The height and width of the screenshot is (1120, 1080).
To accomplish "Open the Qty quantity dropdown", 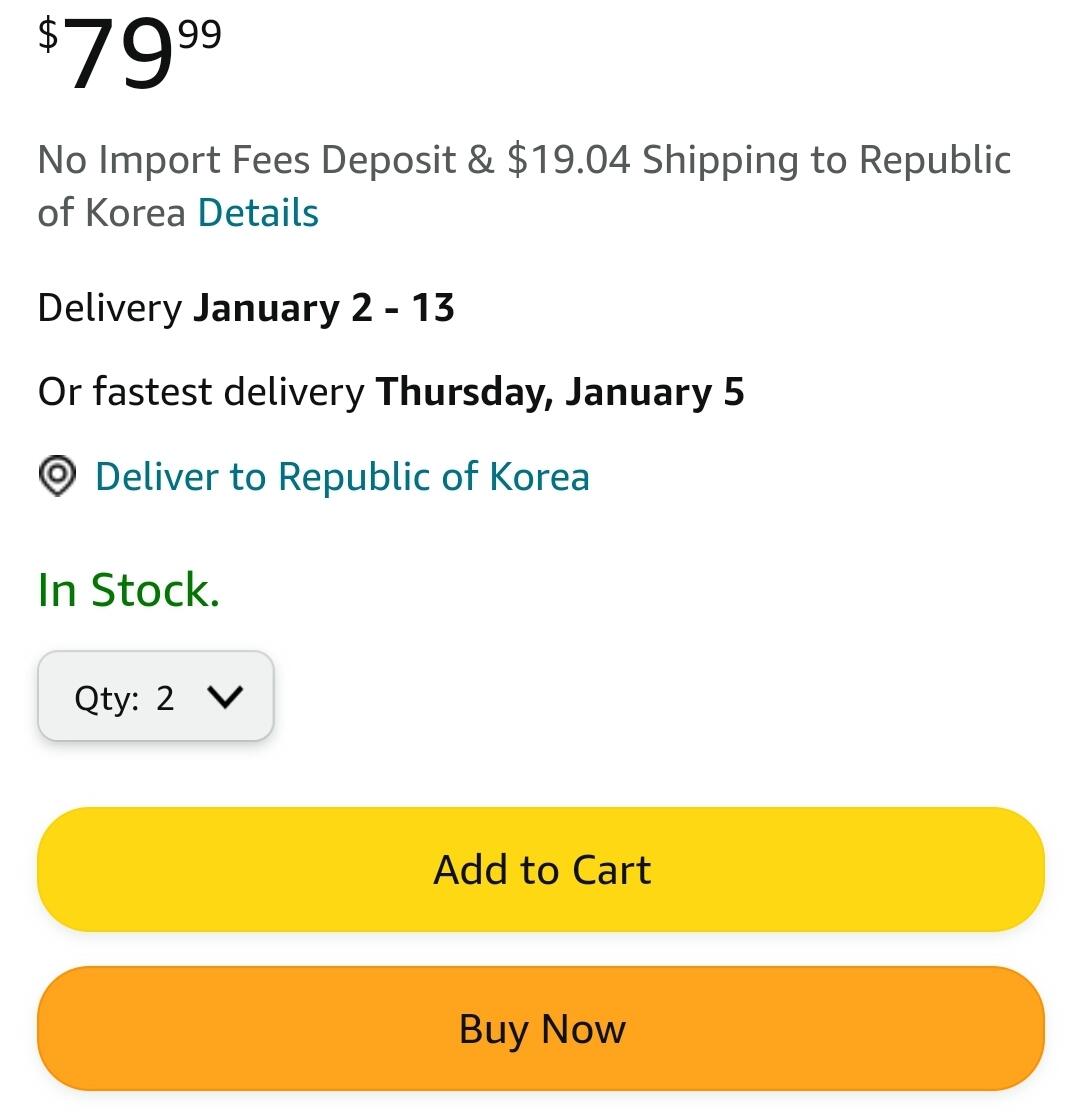I will coord(155,697).
